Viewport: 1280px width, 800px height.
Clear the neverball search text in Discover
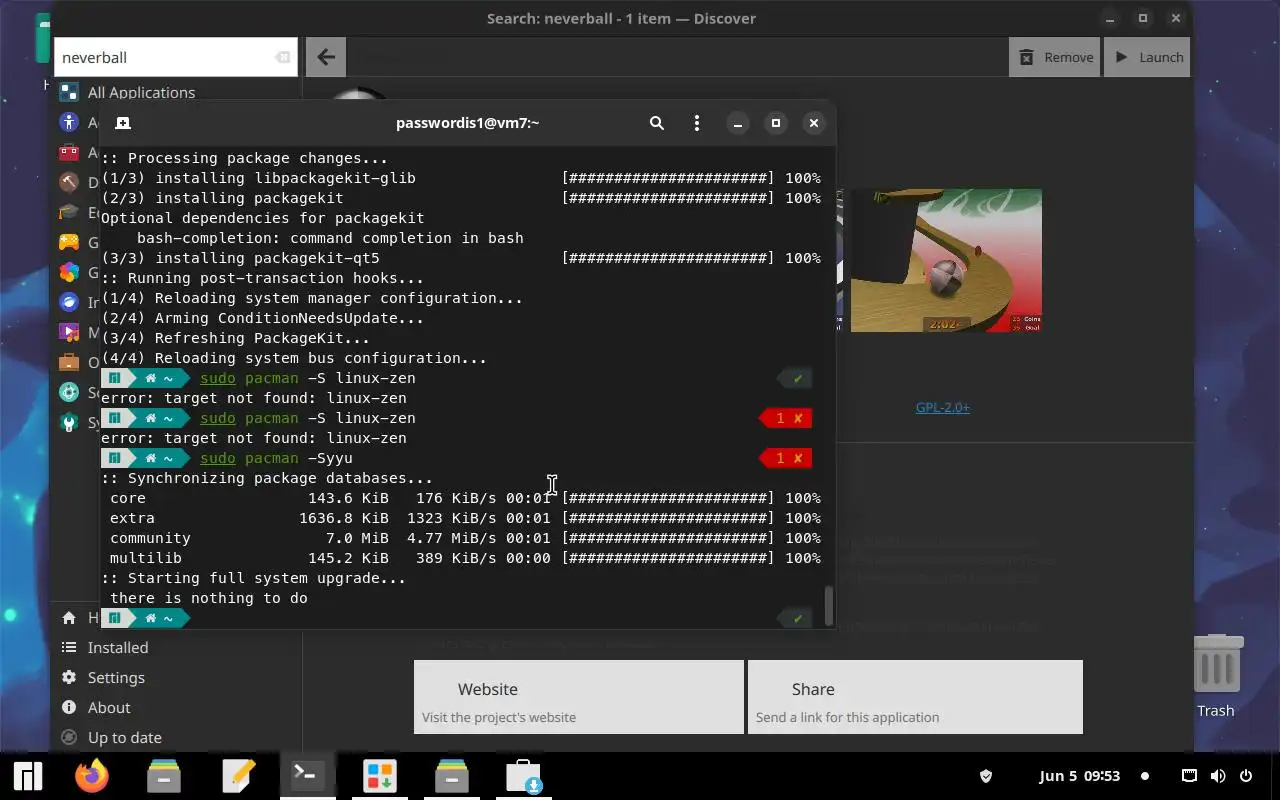pyautogui.click(x=283, y=58)
